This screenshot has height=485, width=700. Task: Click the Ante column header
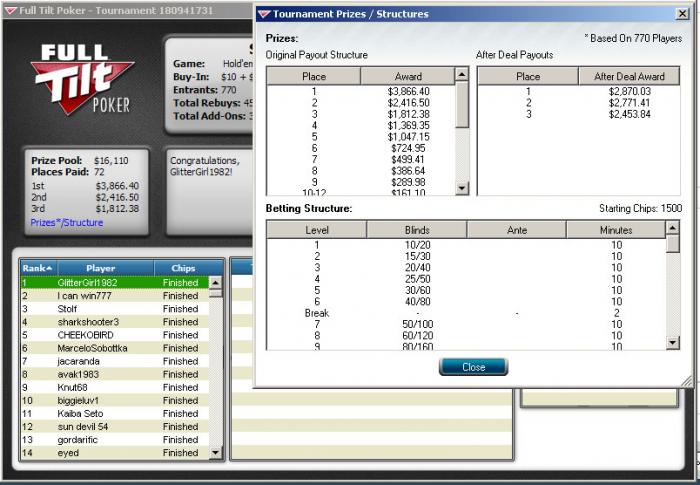[x=517, y=230]
